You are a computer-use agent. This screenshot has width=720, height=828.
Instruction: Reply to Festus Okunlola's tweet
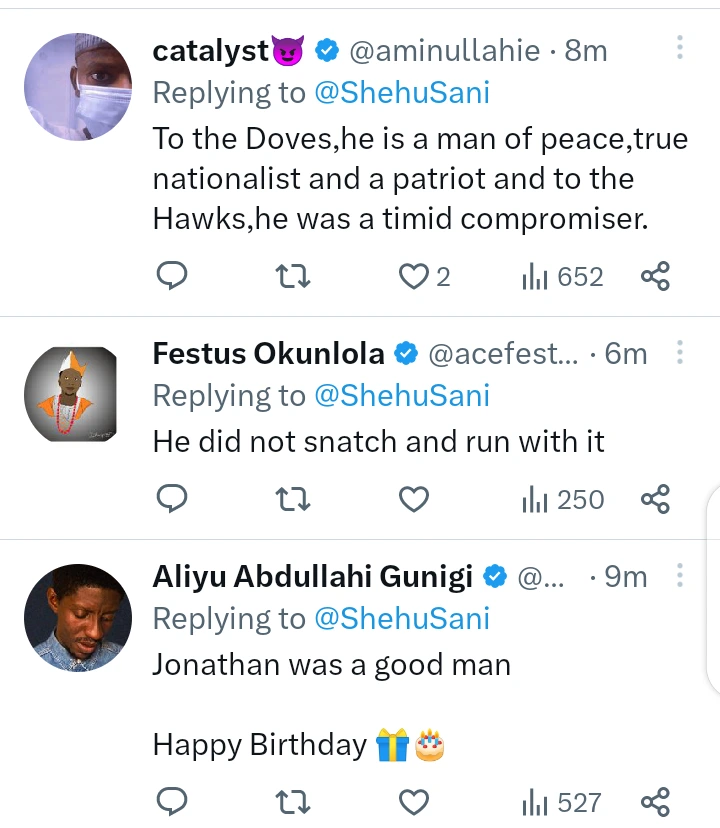172,498
